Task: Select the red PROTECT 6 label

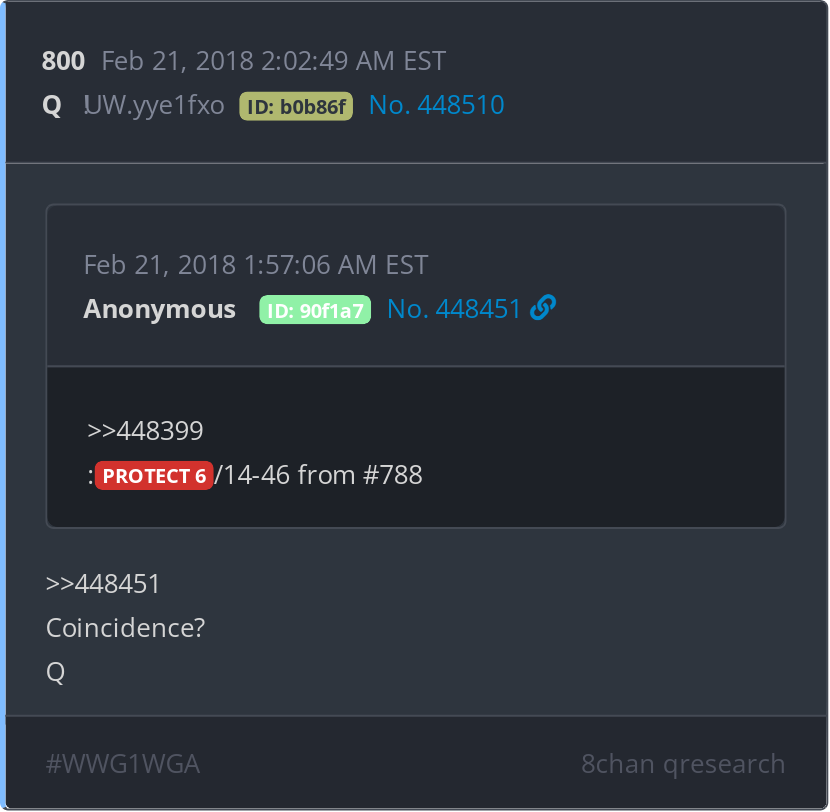Action: pos(154,475)
